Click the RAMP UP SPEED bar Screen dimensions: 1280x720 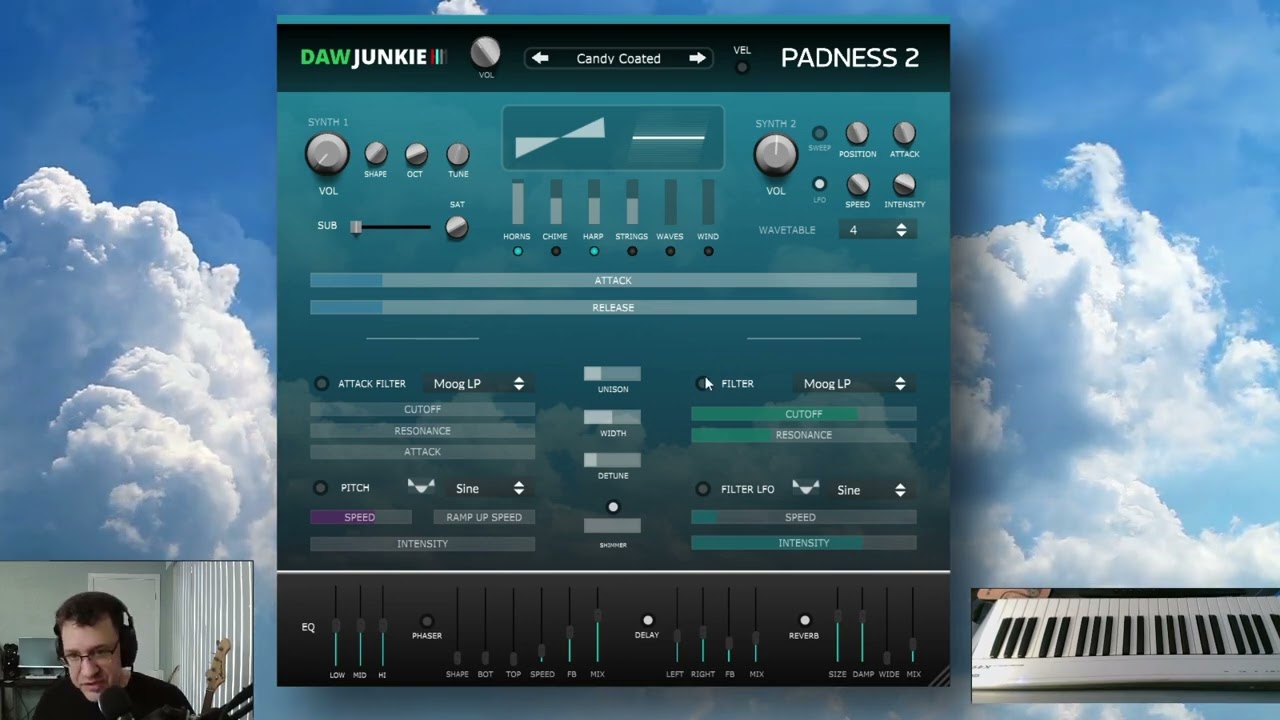coord(484,517)
